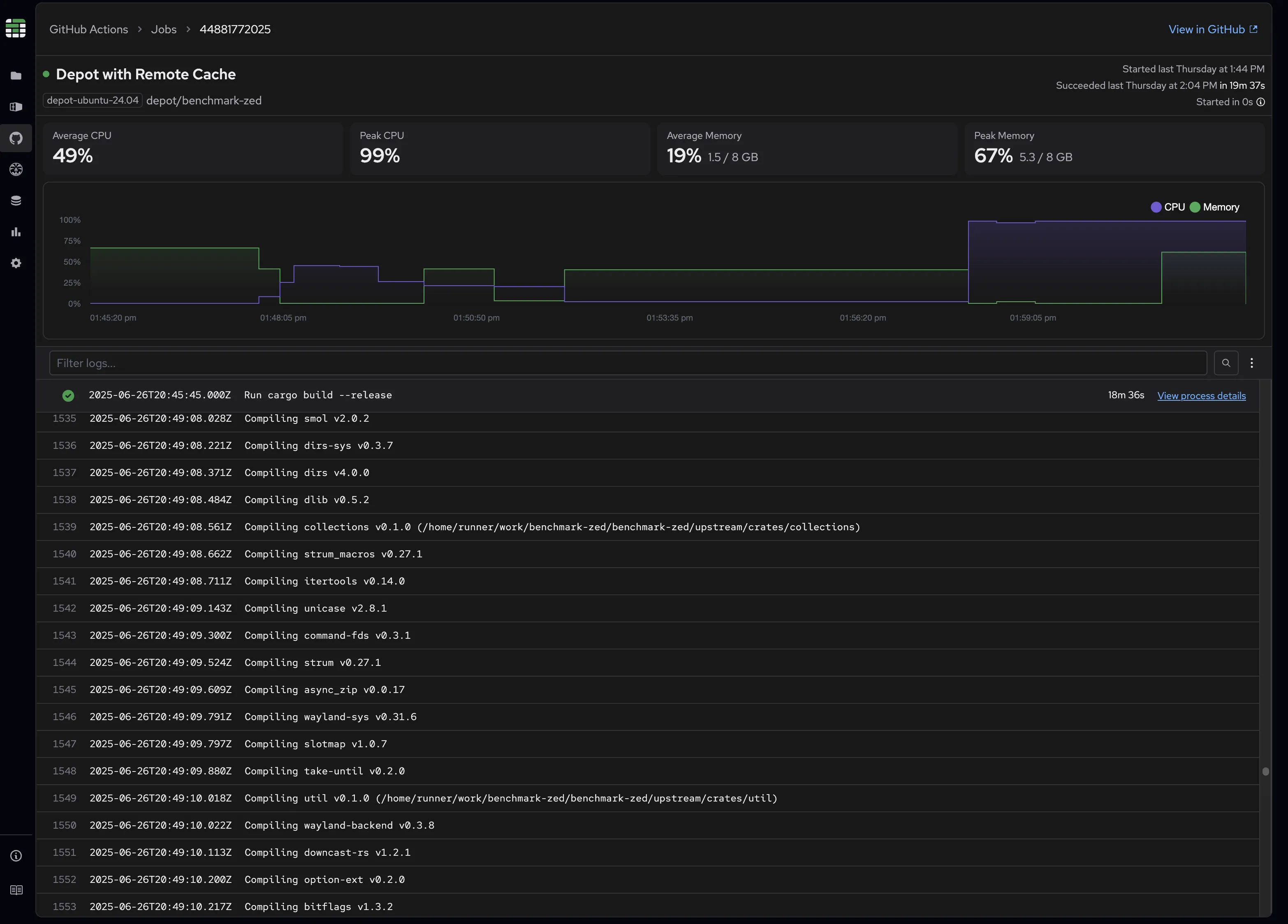Open the GitHub Actions sidebar icon
Image resolution: width=1288 pixels, height=924 pixels.
tap(16, 138)
